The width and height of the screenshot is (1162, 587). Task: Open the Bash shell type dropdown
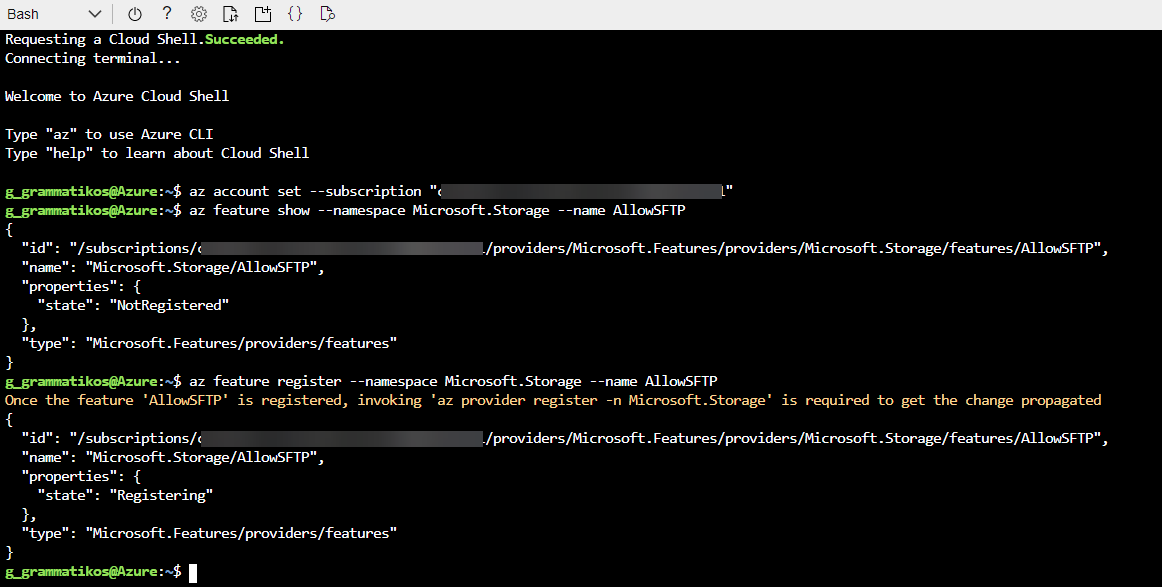pos(53,14)
